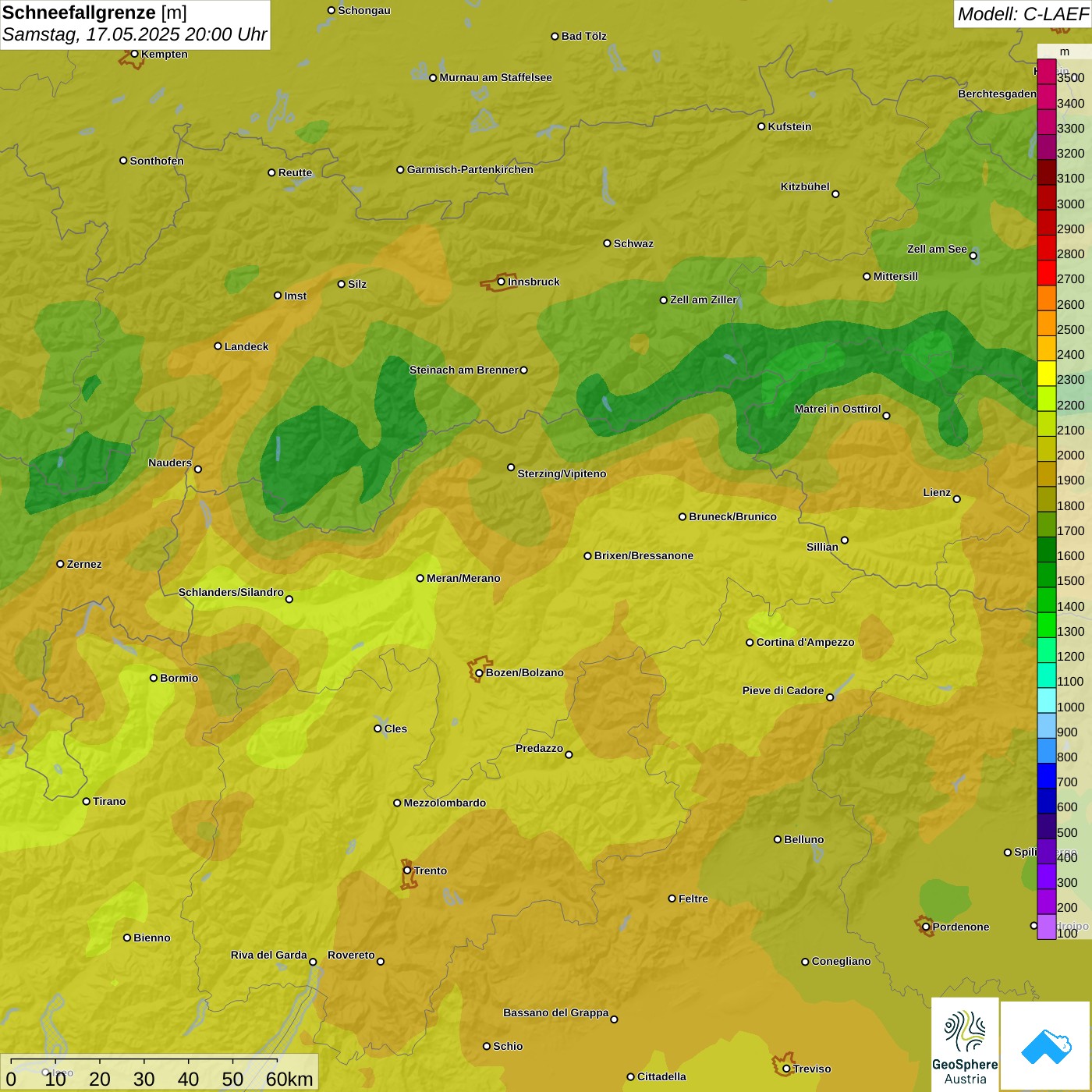Click the Kitzbühel label
Image resolution: width=1092 pixels, height=1092 pixels.
tap(805, 186)
